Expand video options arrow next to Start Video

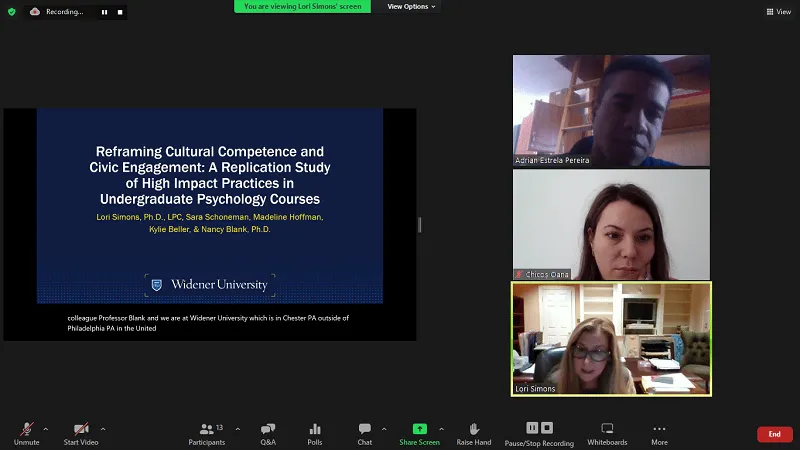[x=103, y=428]
